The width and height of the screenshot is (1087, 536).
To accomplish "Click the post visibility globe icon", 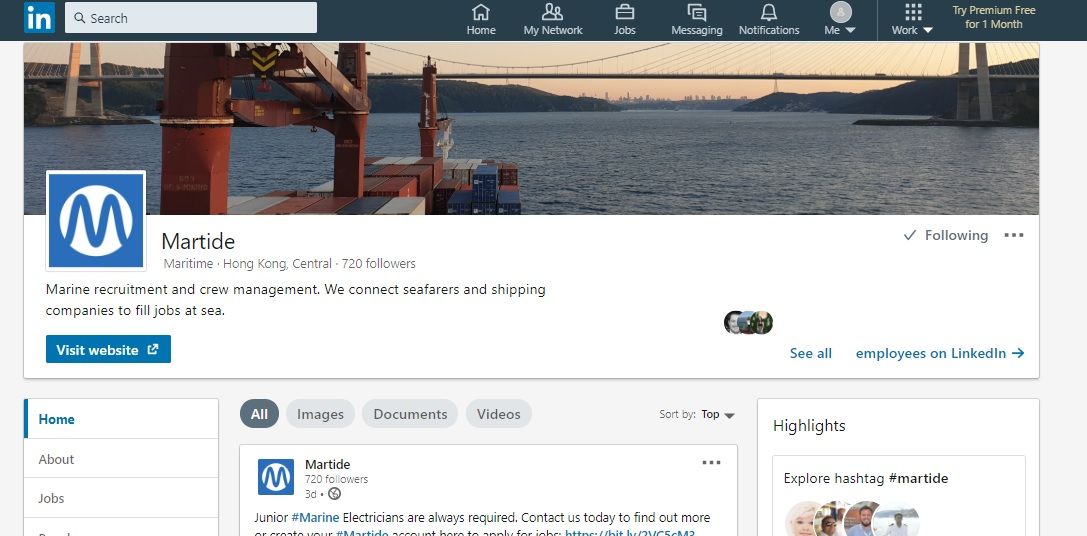I will [335, 494].
